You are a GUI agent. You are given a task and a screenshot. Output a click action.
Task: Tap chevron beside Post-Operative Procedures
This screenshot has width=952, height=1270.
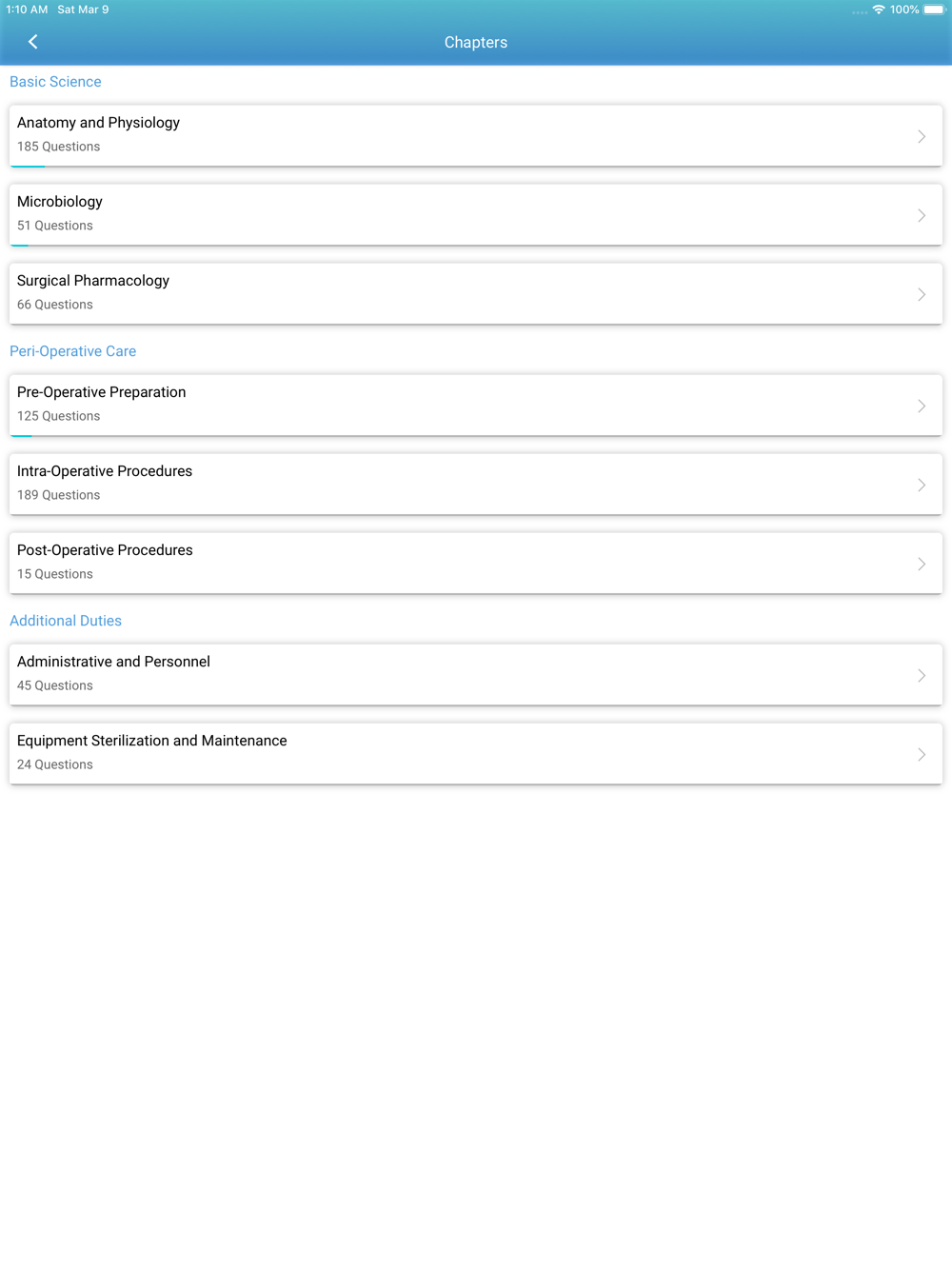[922, 564]
